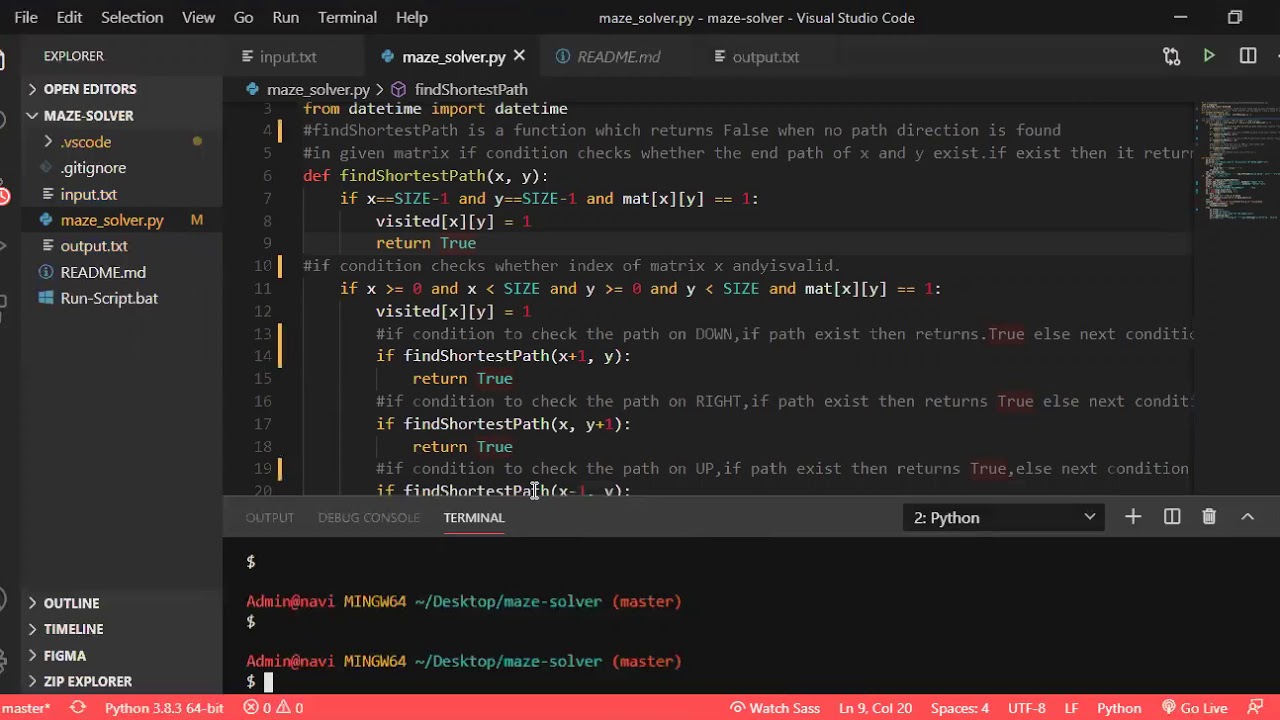
Task: Open the Selection menu
Action: coord(132,17)
